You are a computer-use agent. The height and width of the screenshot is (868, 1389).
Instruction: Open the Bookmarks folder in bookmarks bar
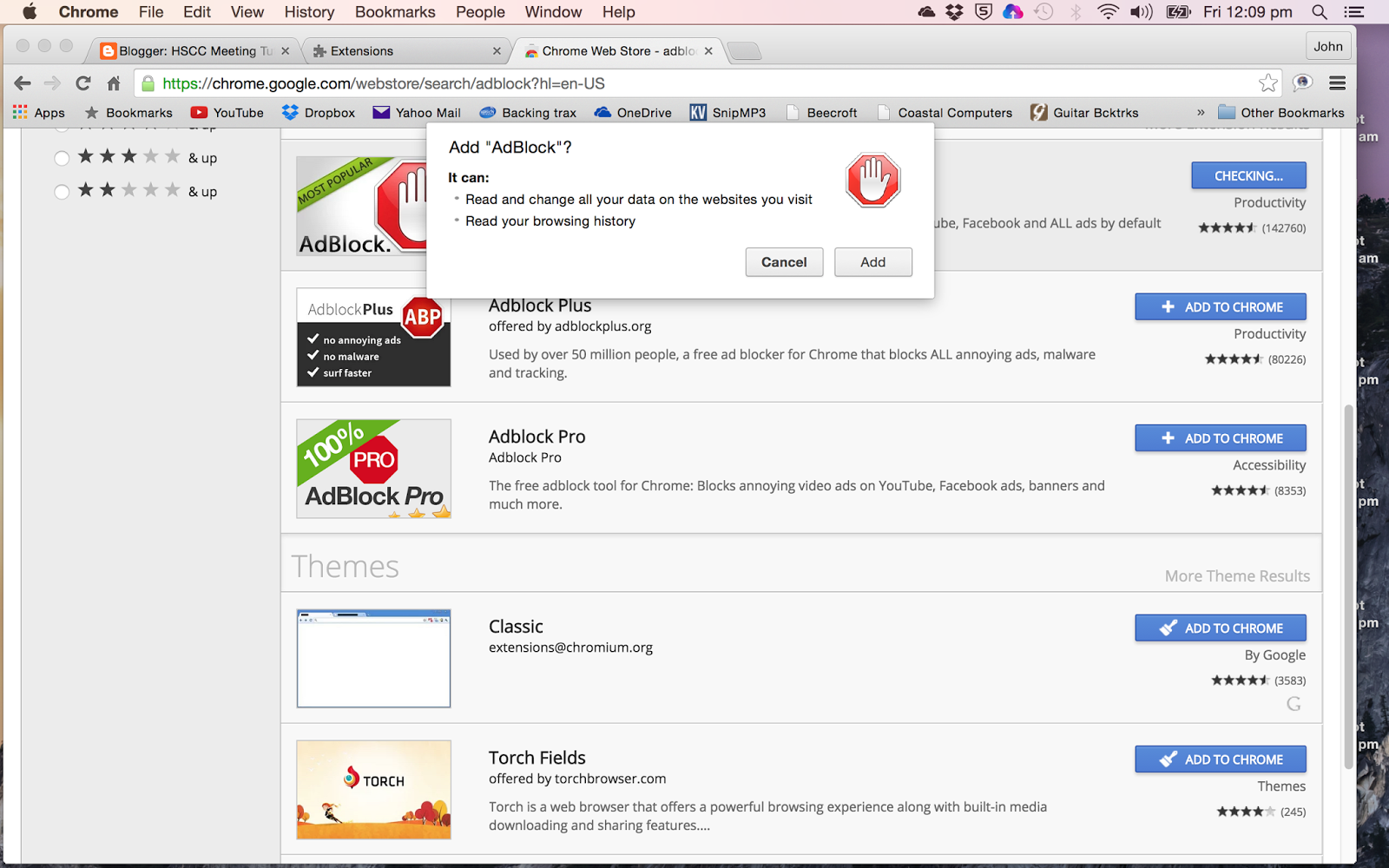click(x=128, y=113)
